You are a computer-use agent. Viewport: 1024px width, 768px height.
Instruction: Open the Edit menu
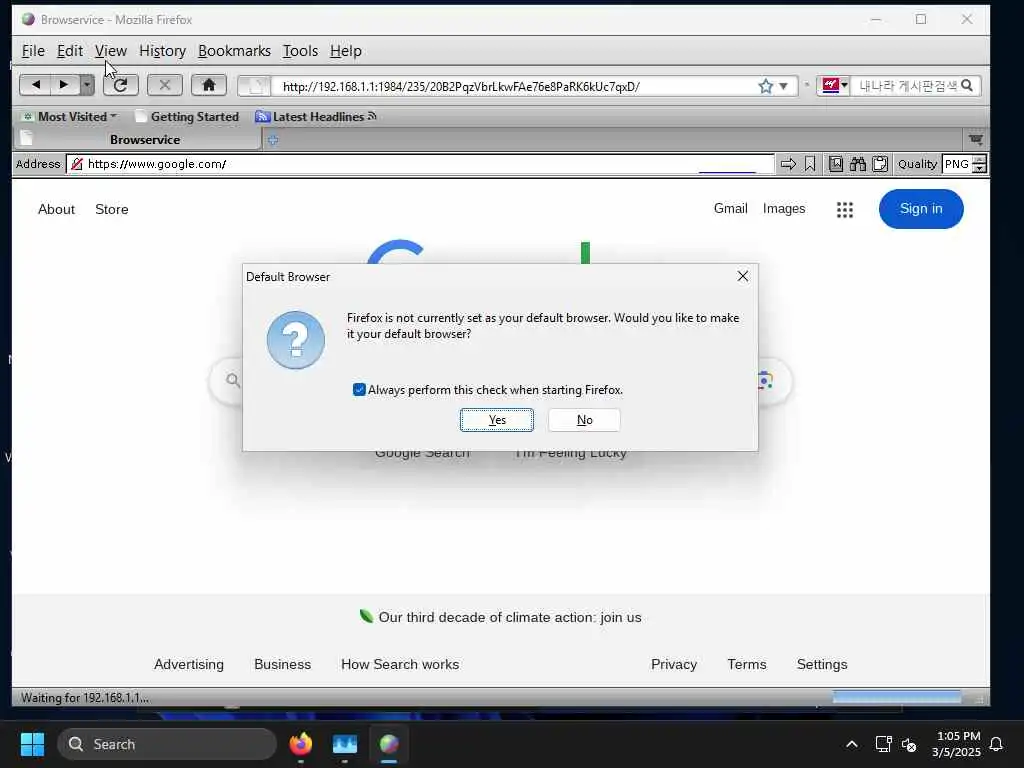point(69,51)
